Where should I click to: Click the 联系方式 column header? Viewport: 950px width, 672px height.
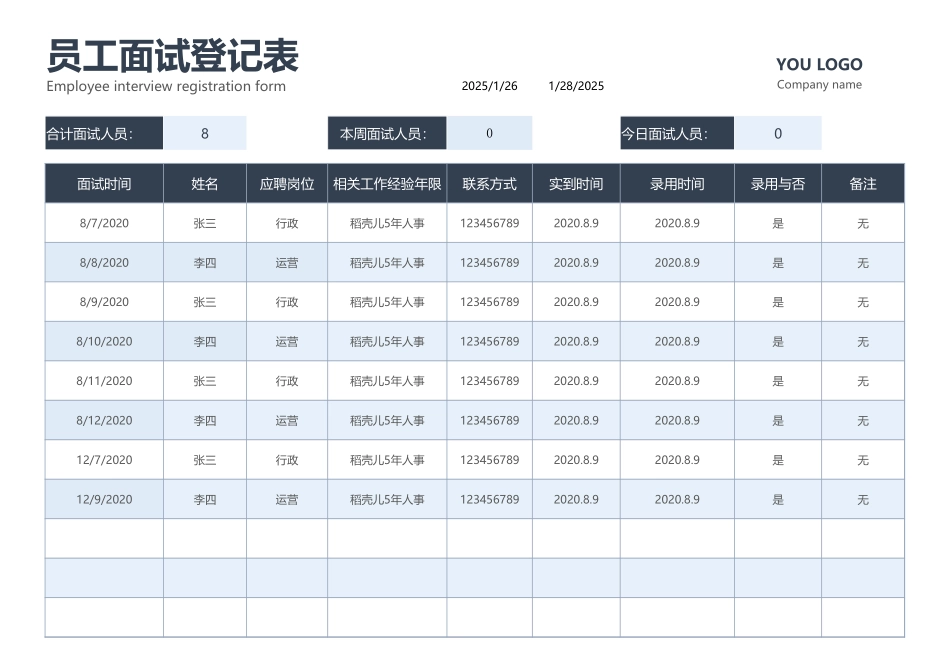point(489,183)
